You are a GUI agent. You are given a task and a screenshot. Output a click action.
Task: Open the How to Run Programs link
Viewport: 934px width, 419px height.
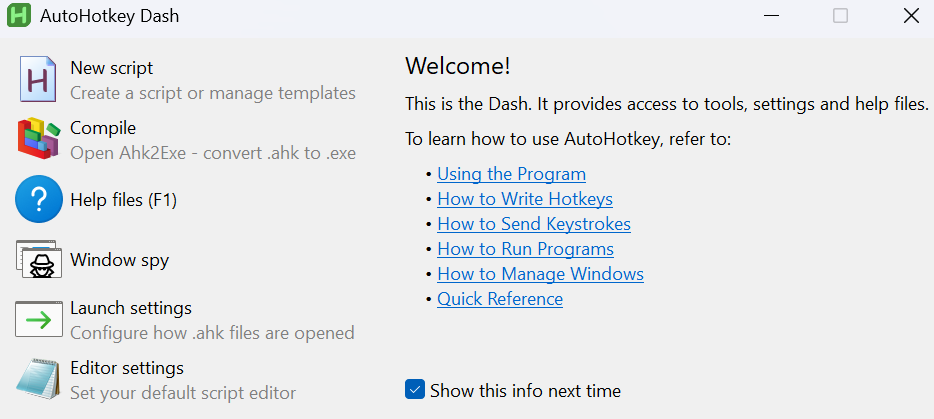tap(525, 249)
